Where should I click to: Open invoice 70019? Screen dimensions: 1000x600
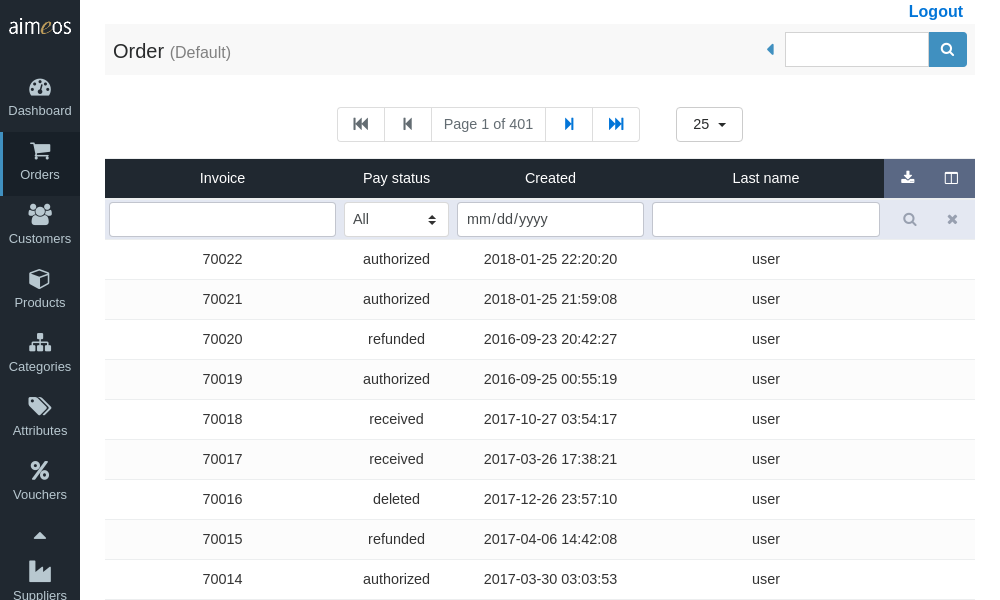(222, 379)
